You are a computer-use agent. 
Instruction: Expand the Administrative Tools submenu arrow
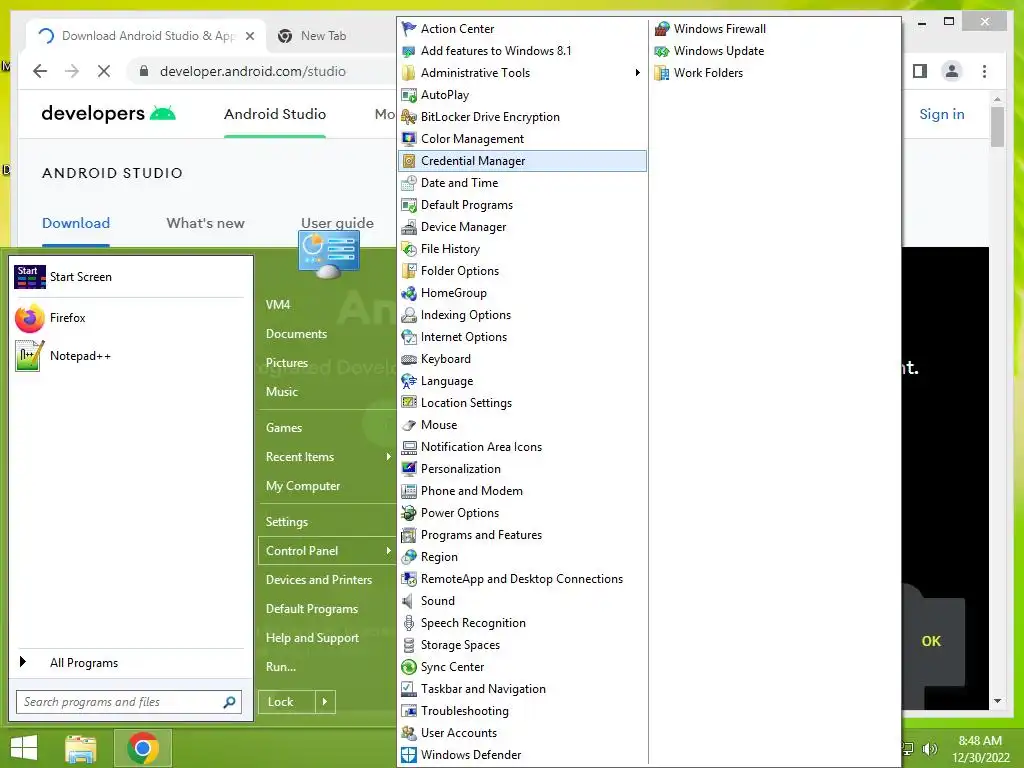click(x=637, y=72)
